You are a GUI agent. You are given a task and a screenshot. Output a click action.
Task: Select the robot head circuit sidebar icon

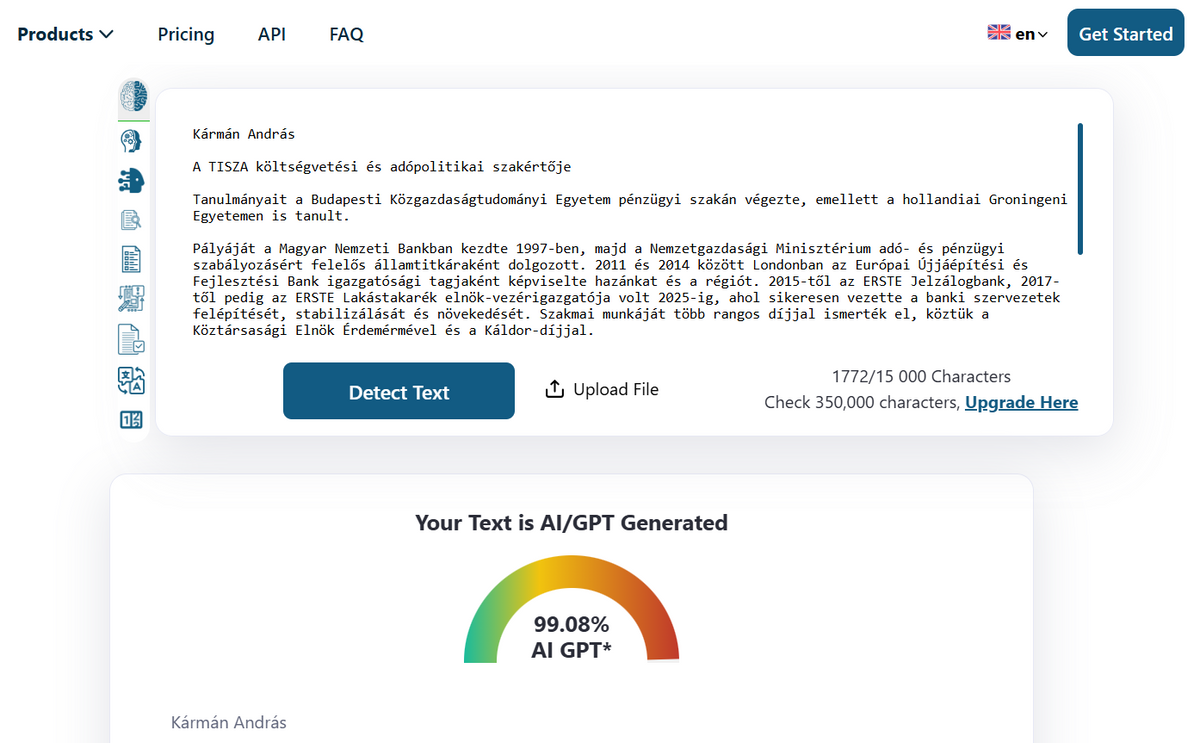coord(131,180)
